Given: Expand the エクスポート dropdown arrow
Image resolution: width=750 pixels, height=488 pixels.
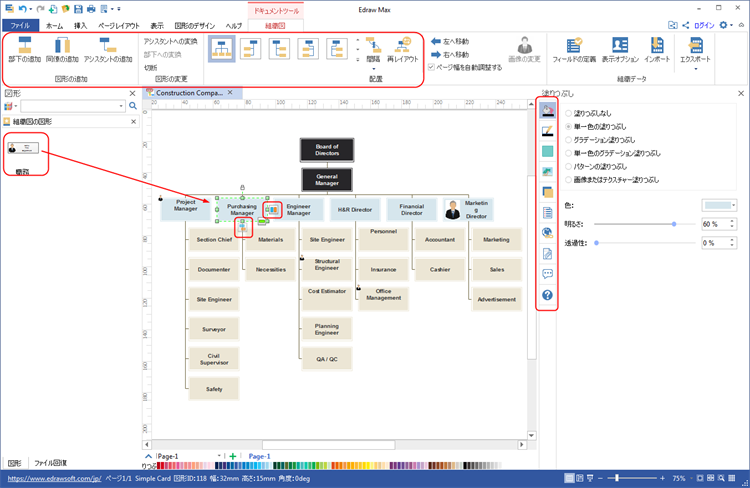Looking at the screenshot, I should pos(695,69).
